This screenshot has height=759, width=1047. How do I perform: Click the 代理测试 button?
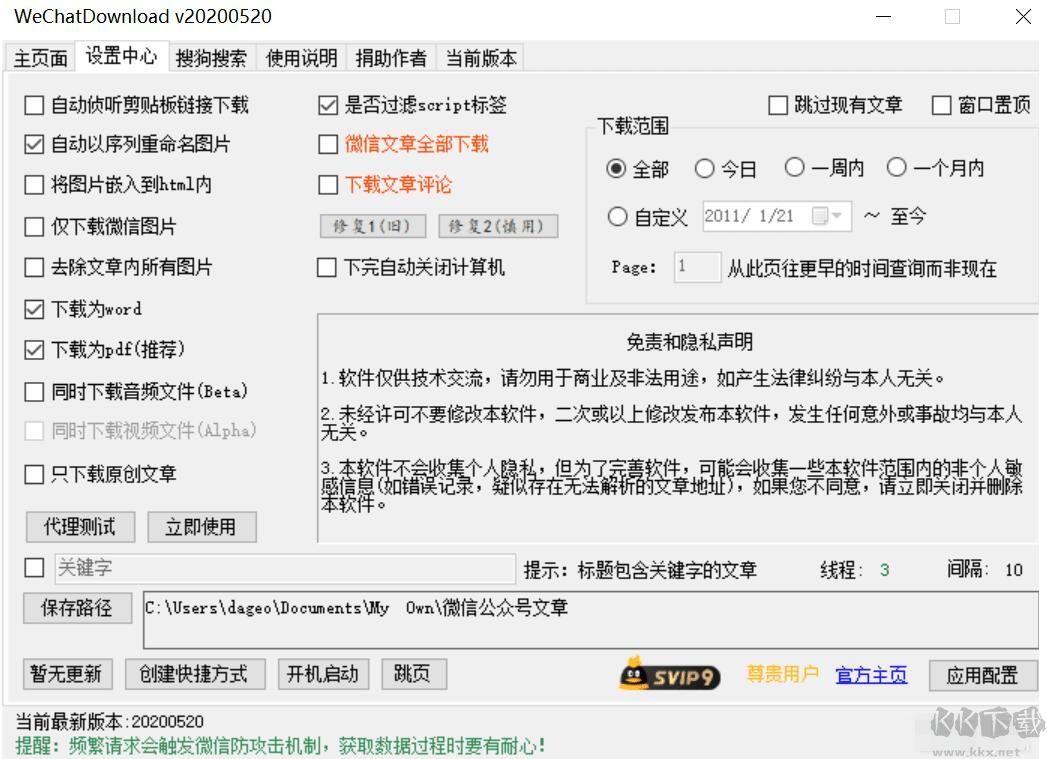80,527
